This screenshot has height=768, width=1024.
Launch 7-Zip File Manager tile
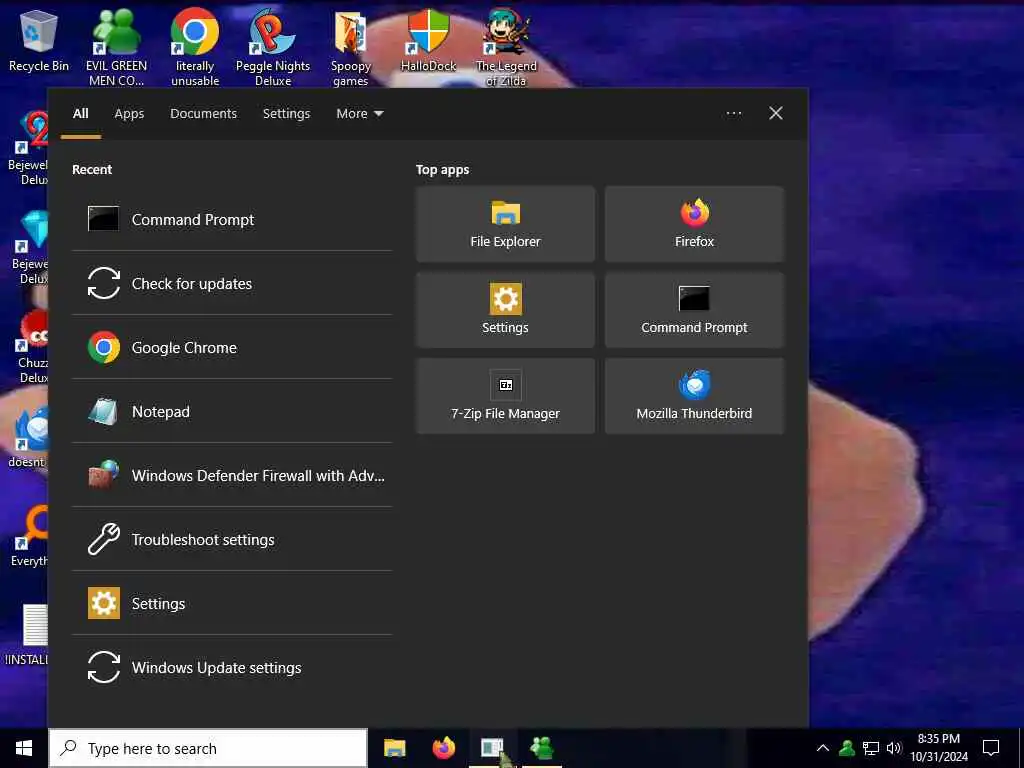click(505, 396)
